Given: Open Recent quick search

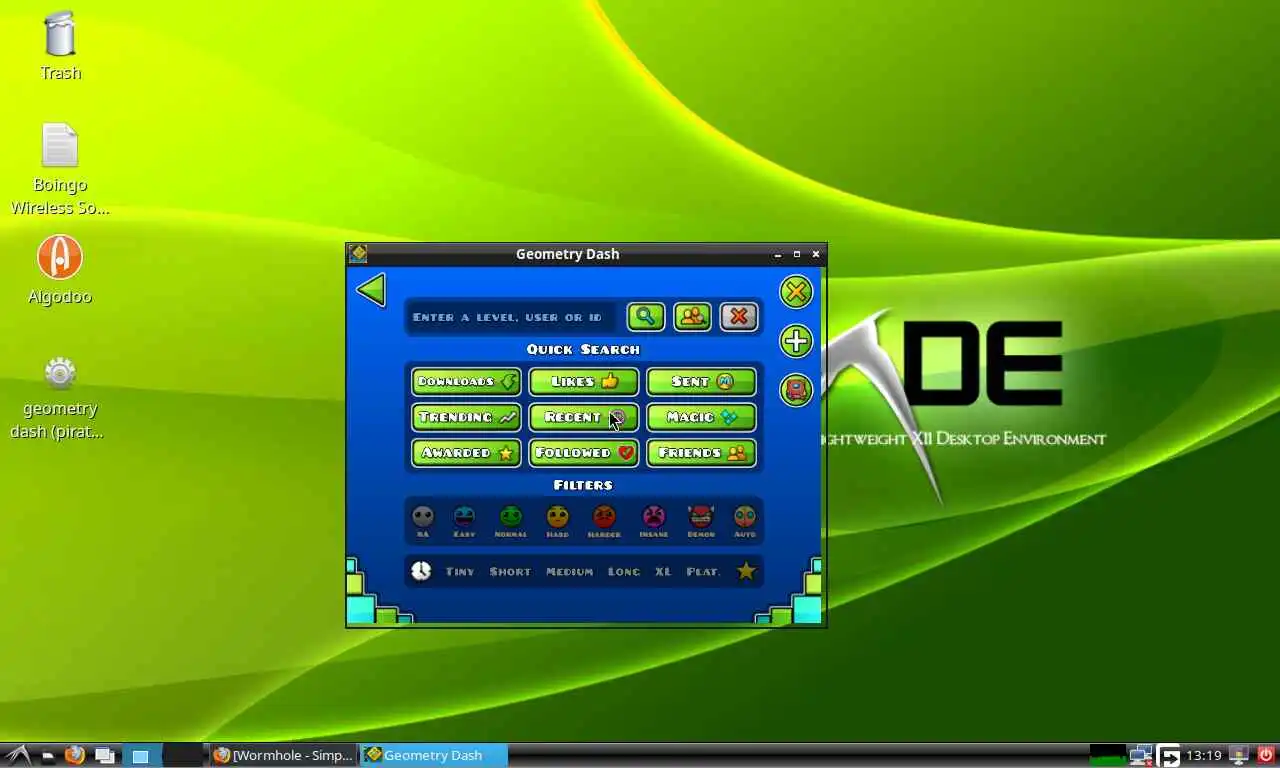Looking at the screenshot, I should pyautogui.click(x=584, y=417).
